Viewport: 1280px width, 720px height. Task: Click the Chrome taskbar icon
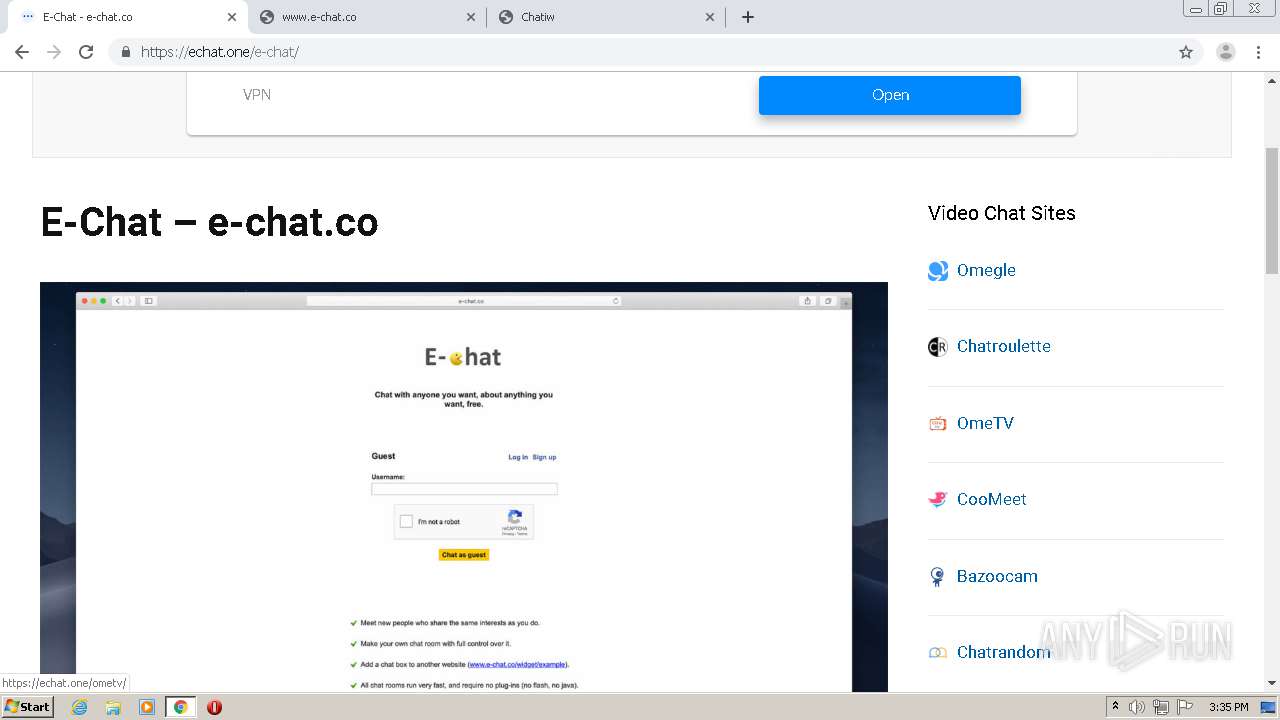[181, 707]
